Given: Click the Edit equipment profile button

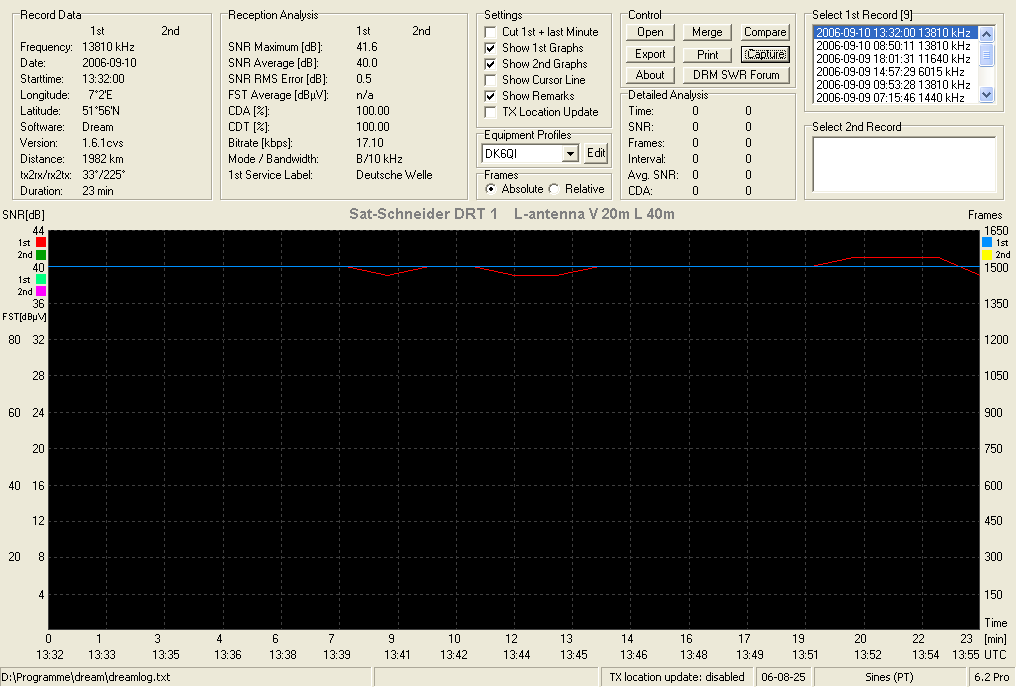Looking at the screenshot, I should (x=595, y=153).
